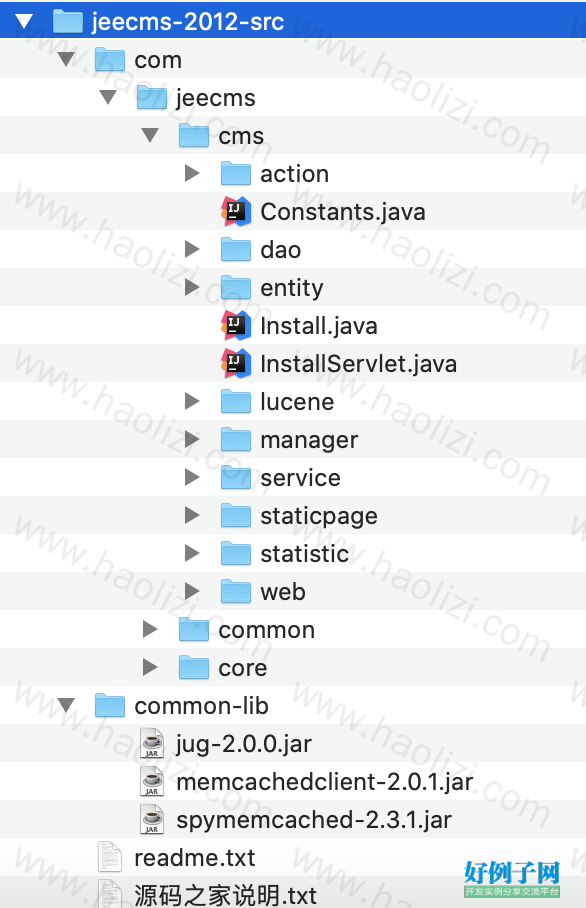
Task: Click the Install.java IntelliJ file icon
Action: tap(236, 325)
